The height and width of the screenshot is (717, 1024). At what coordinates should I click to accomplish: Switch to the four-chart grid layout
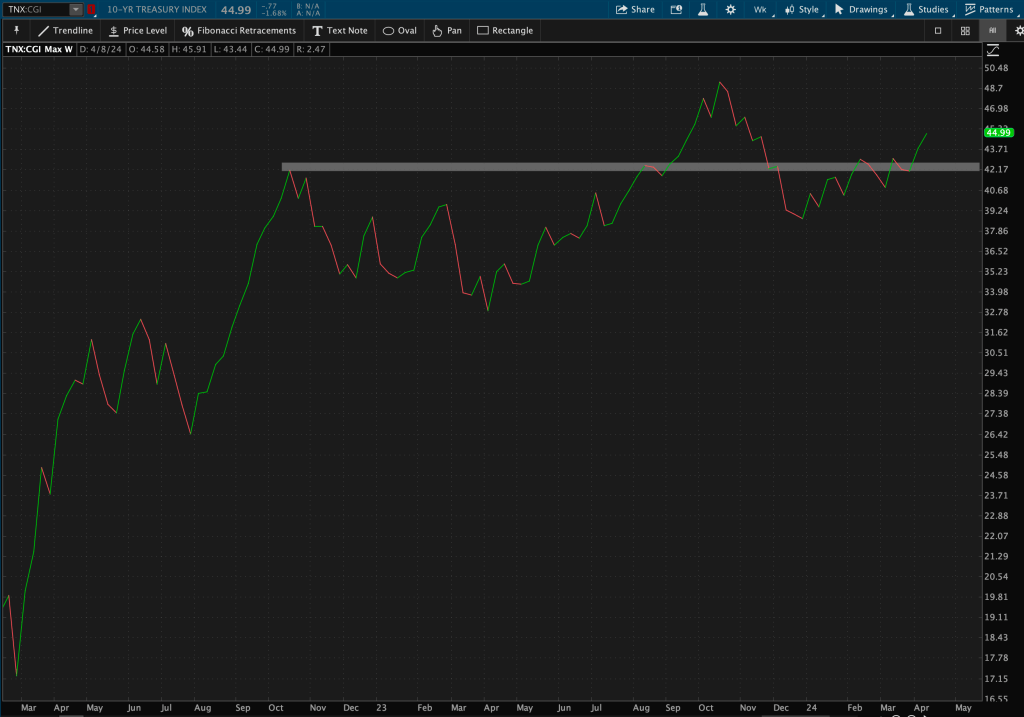[x=965, y=30]
